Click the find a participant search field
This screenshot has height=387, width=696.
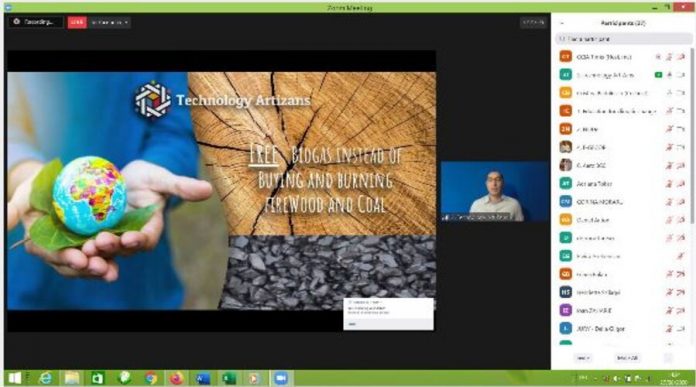click(623, 39)
